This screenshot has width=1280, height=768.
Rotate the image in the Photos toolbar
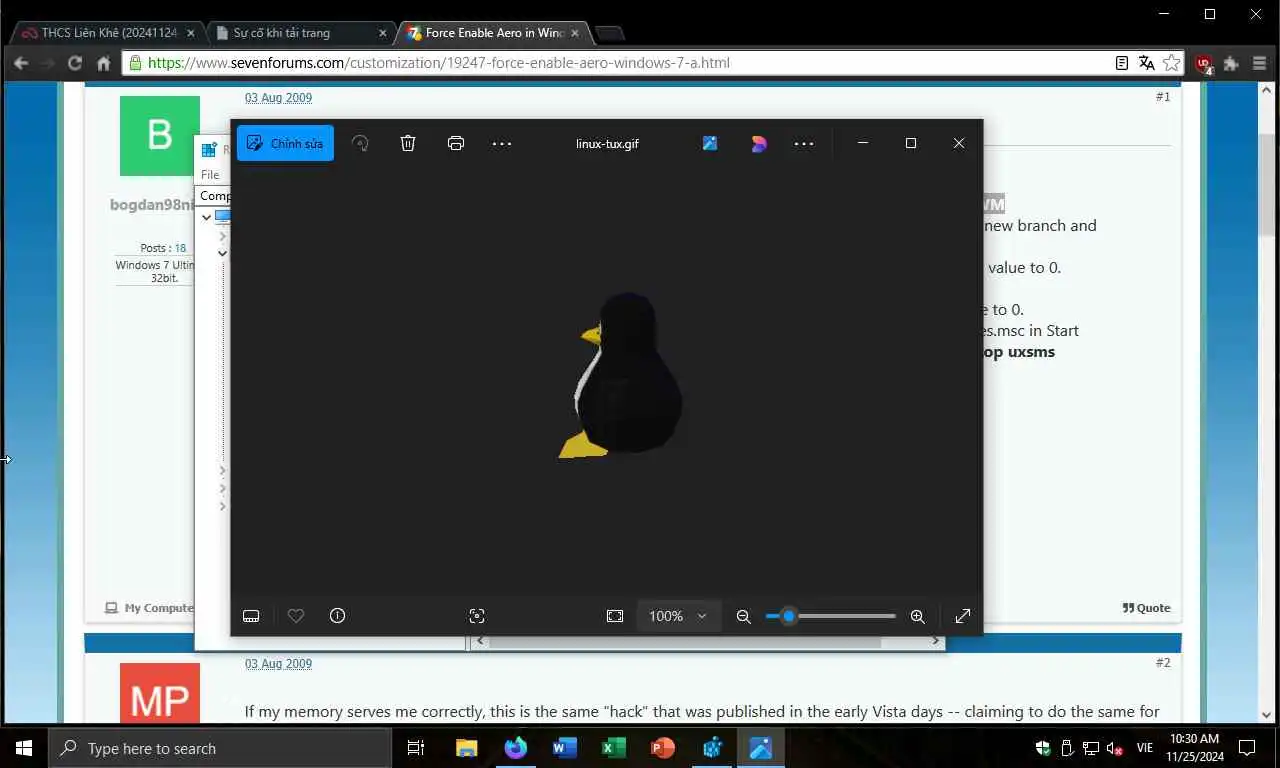tap(360, 143)
